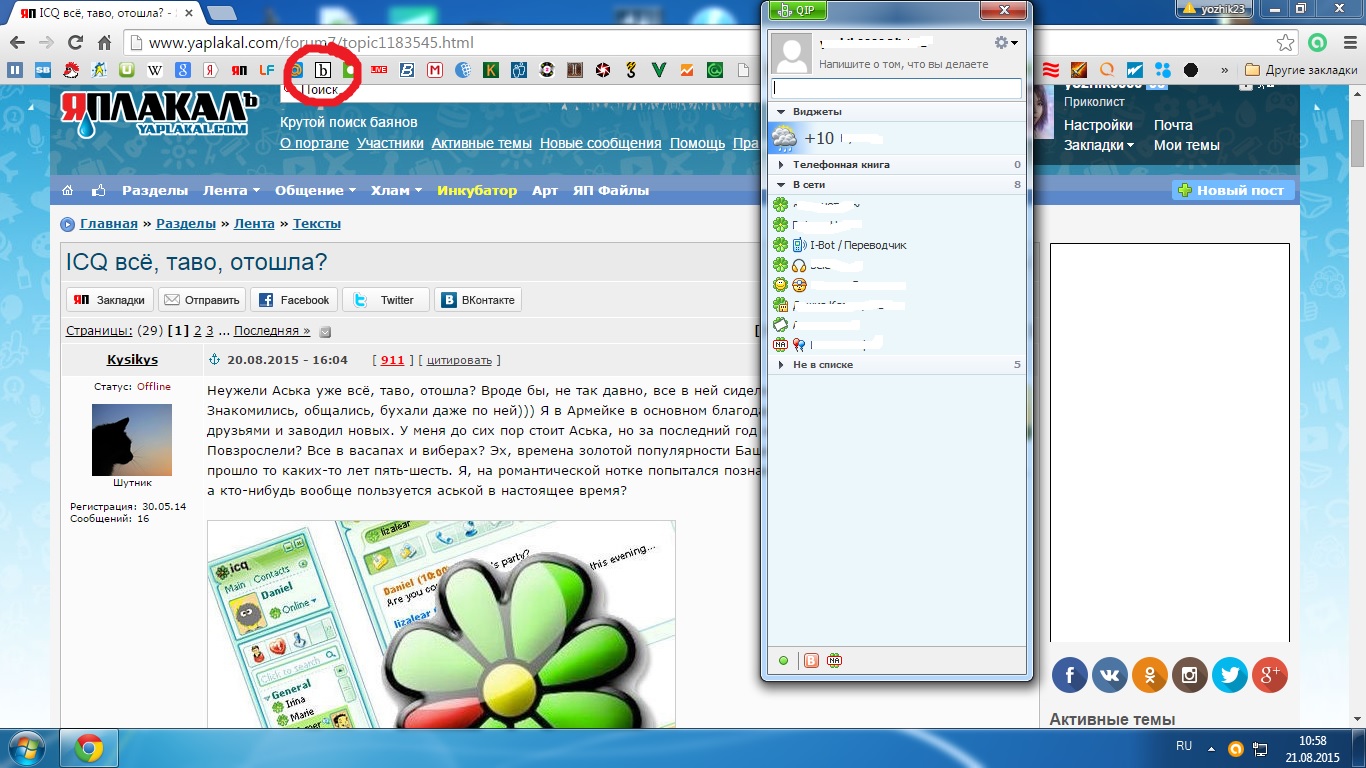Click the Chrome home icon

point(104,43)
